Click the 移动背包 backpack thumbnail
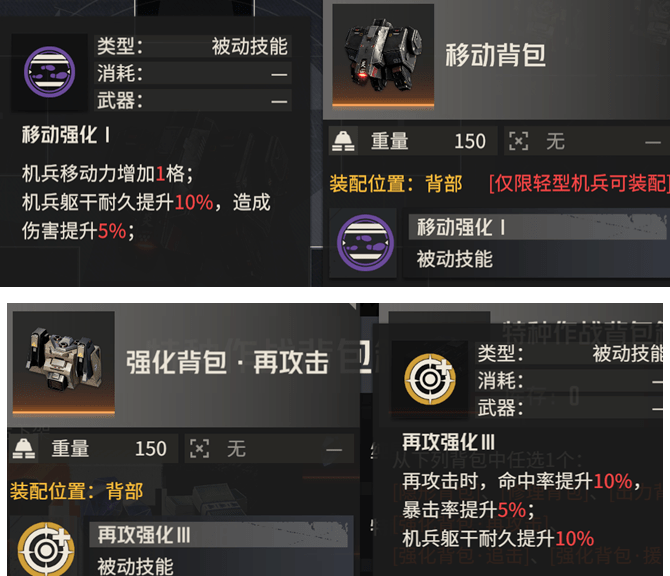Screen dimensions: 670x576 point(383,55)
